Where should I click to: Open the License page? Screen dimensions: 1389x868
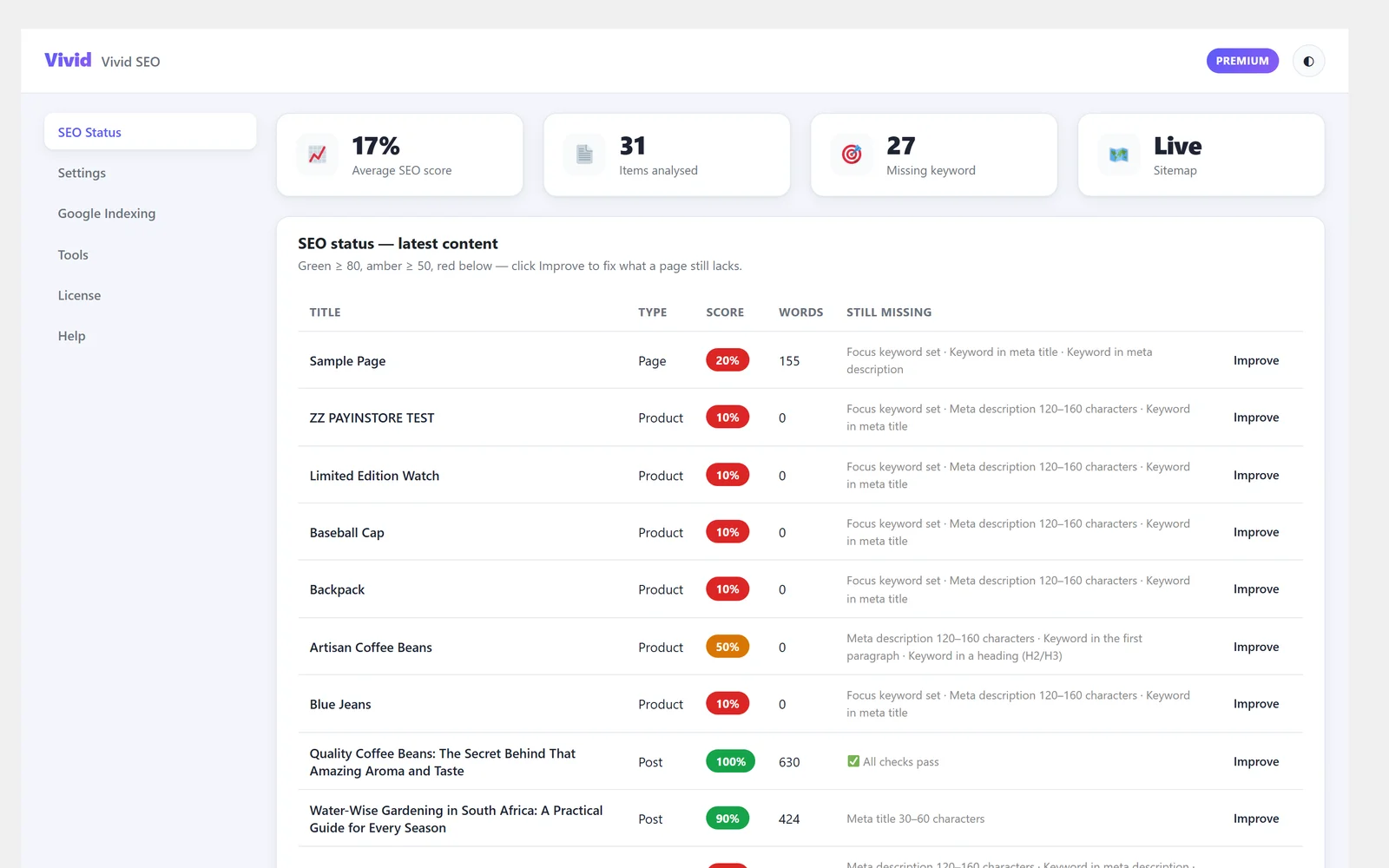150,295
